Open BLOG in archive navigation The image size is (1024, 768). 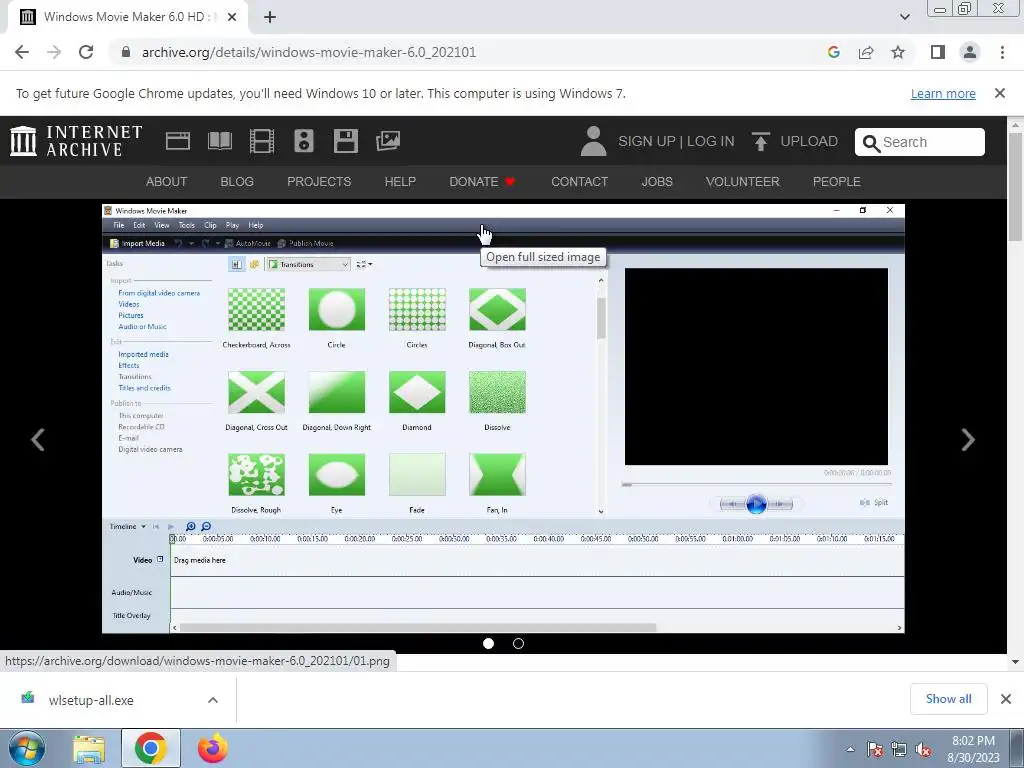tap(237, 182)
